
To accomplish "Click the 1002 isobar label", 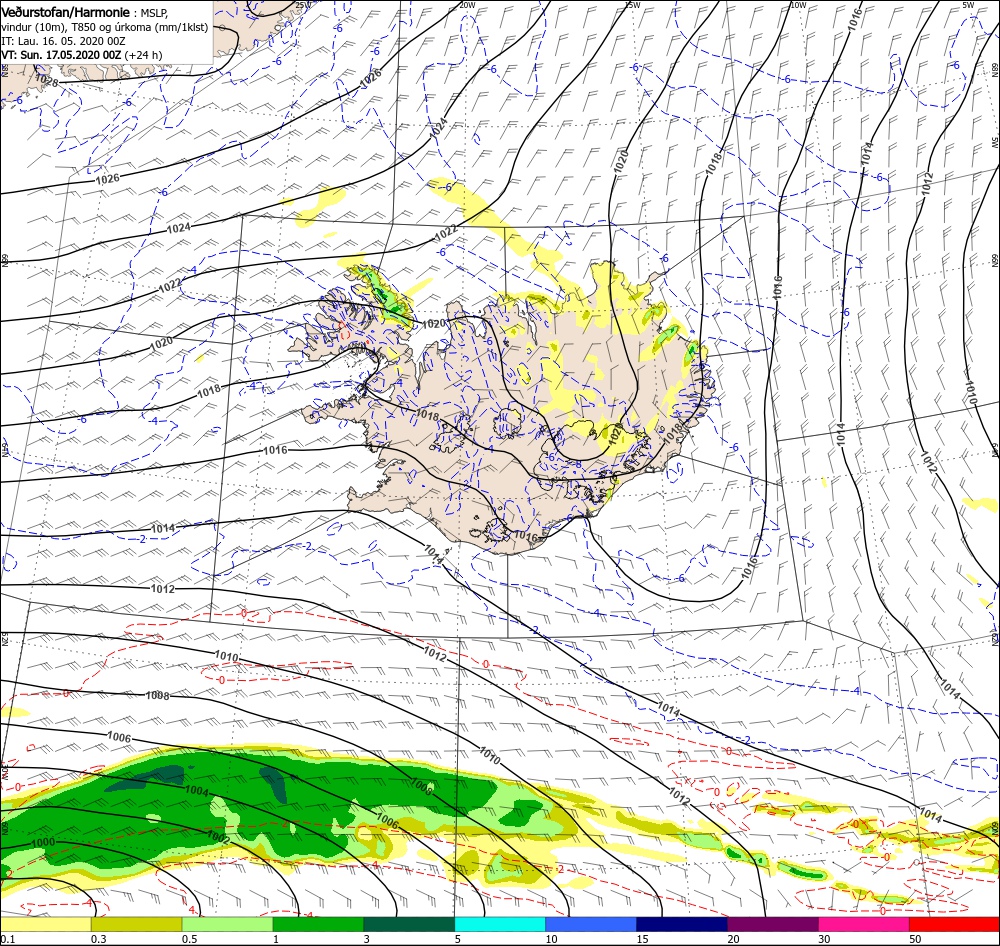I will 218,839.
